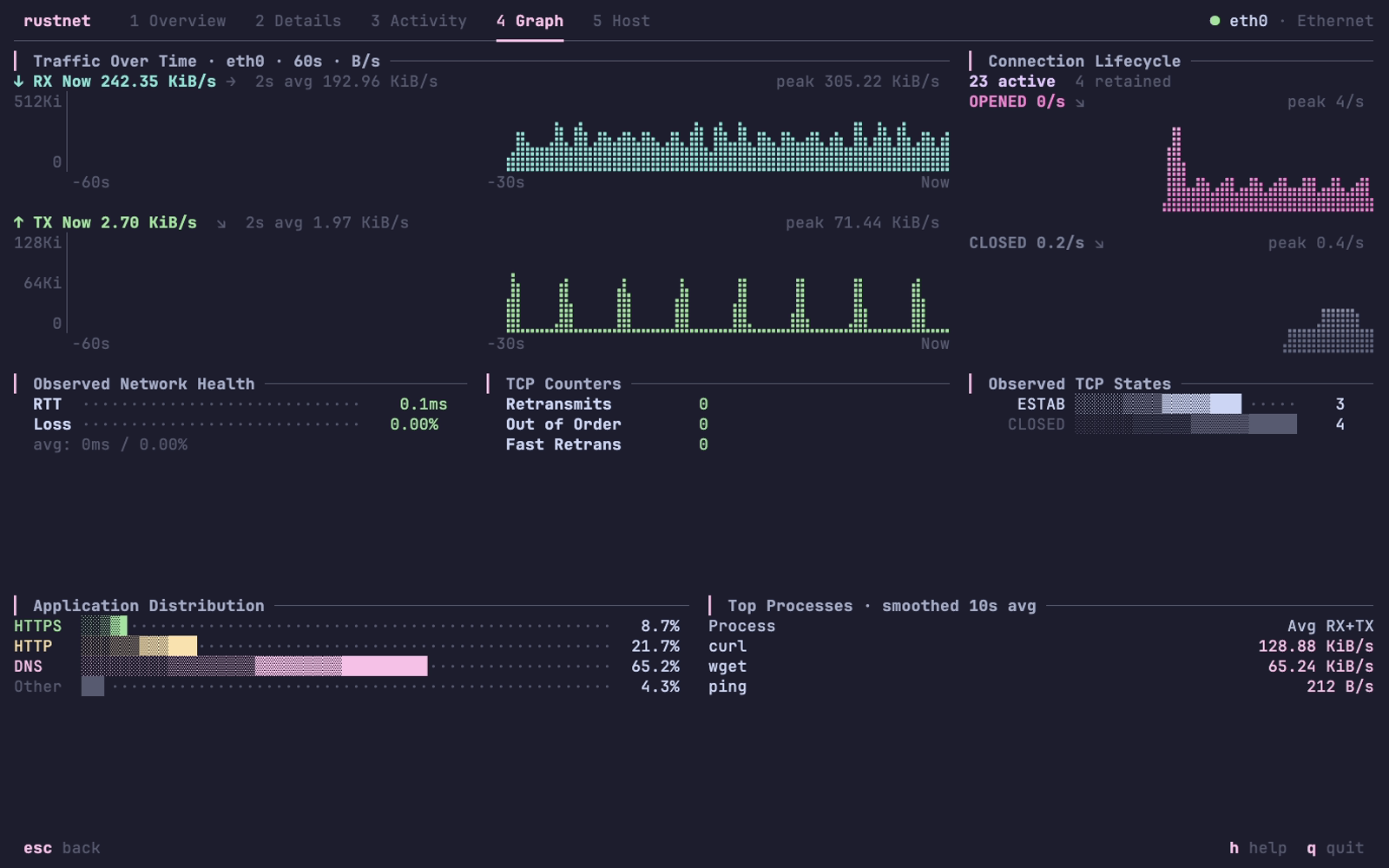
Task: Click the q quit shortcut
Action: 1335,848
